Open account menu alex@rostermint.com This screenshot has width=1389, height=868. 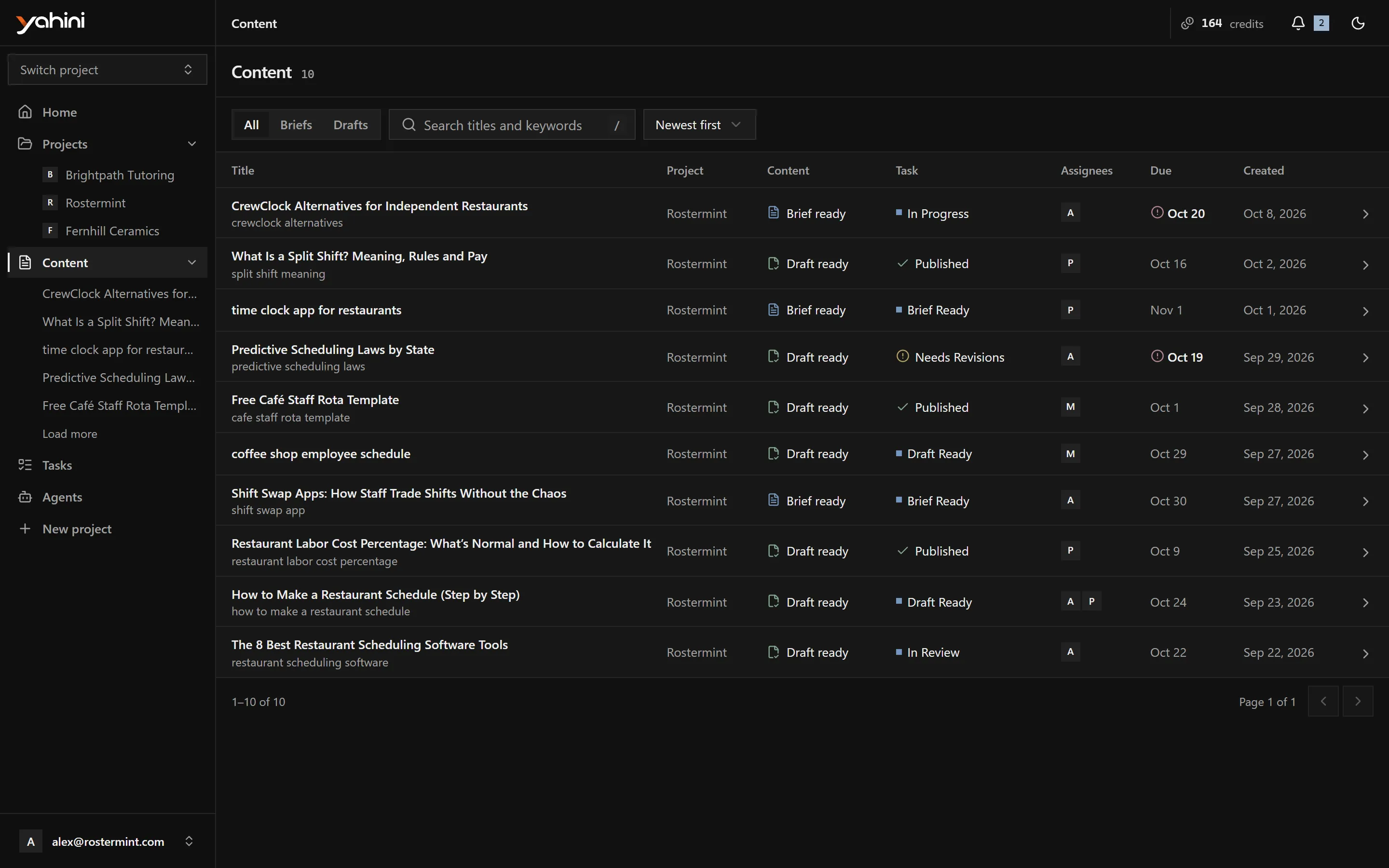108,841
